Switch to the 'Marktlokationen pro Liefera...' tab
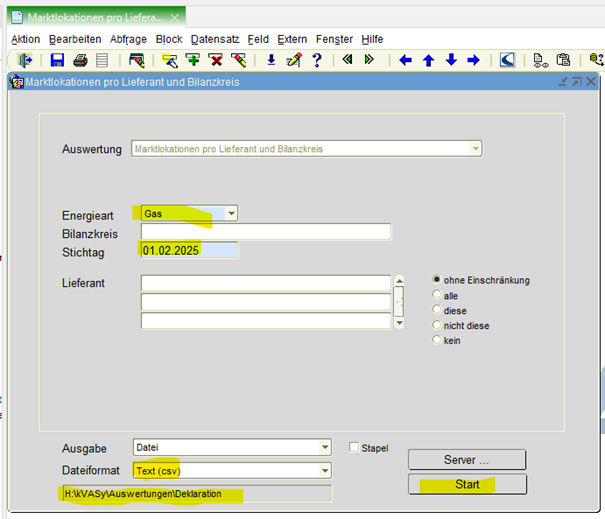Image resolution: width=605 pixels, height=519 pixels. point(95,18)
